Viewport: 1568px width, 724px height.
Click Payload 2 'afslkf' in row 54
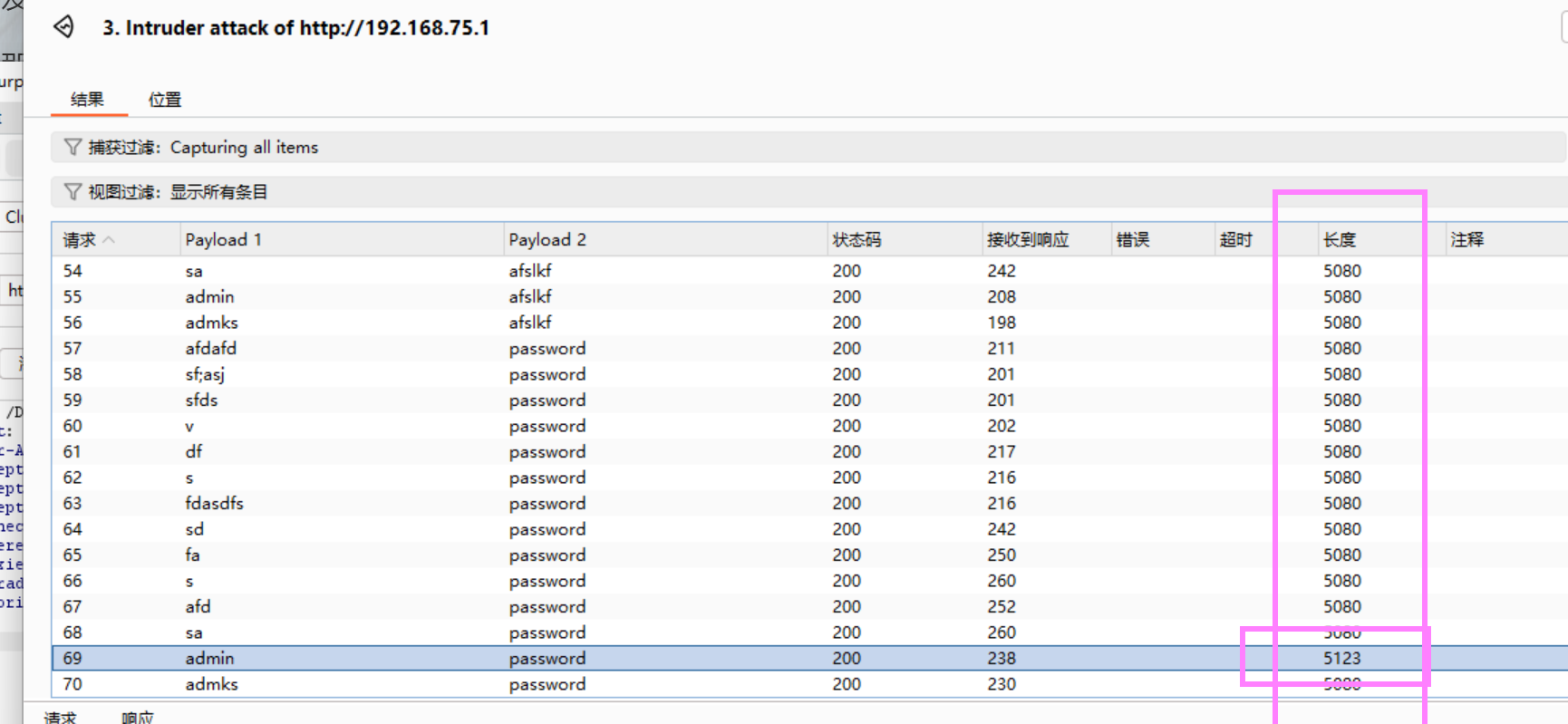[x=530, y=271]
